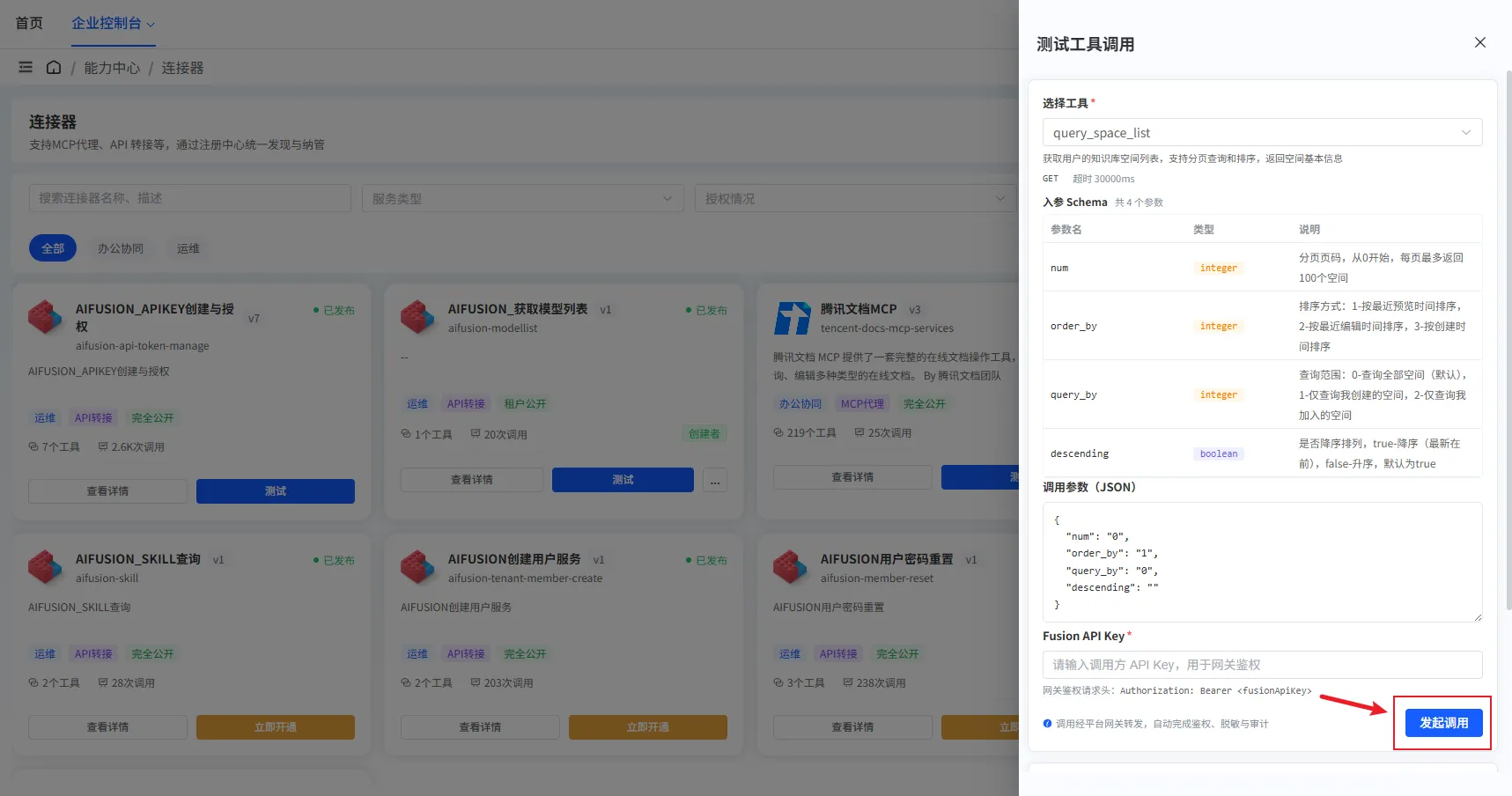
Task: Click 测试 on AIFUSION_获取模型列表 card
Action: click(x=623, y=480)
